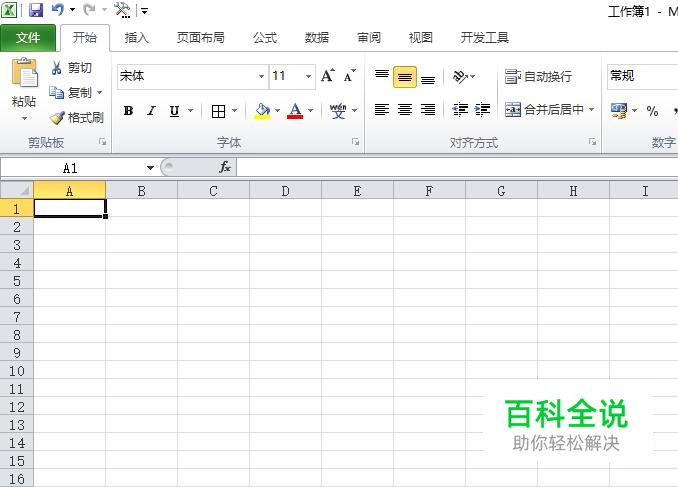Click Decrease Indent icon
The width and height of the screenshot is (678, 487).
460,110
